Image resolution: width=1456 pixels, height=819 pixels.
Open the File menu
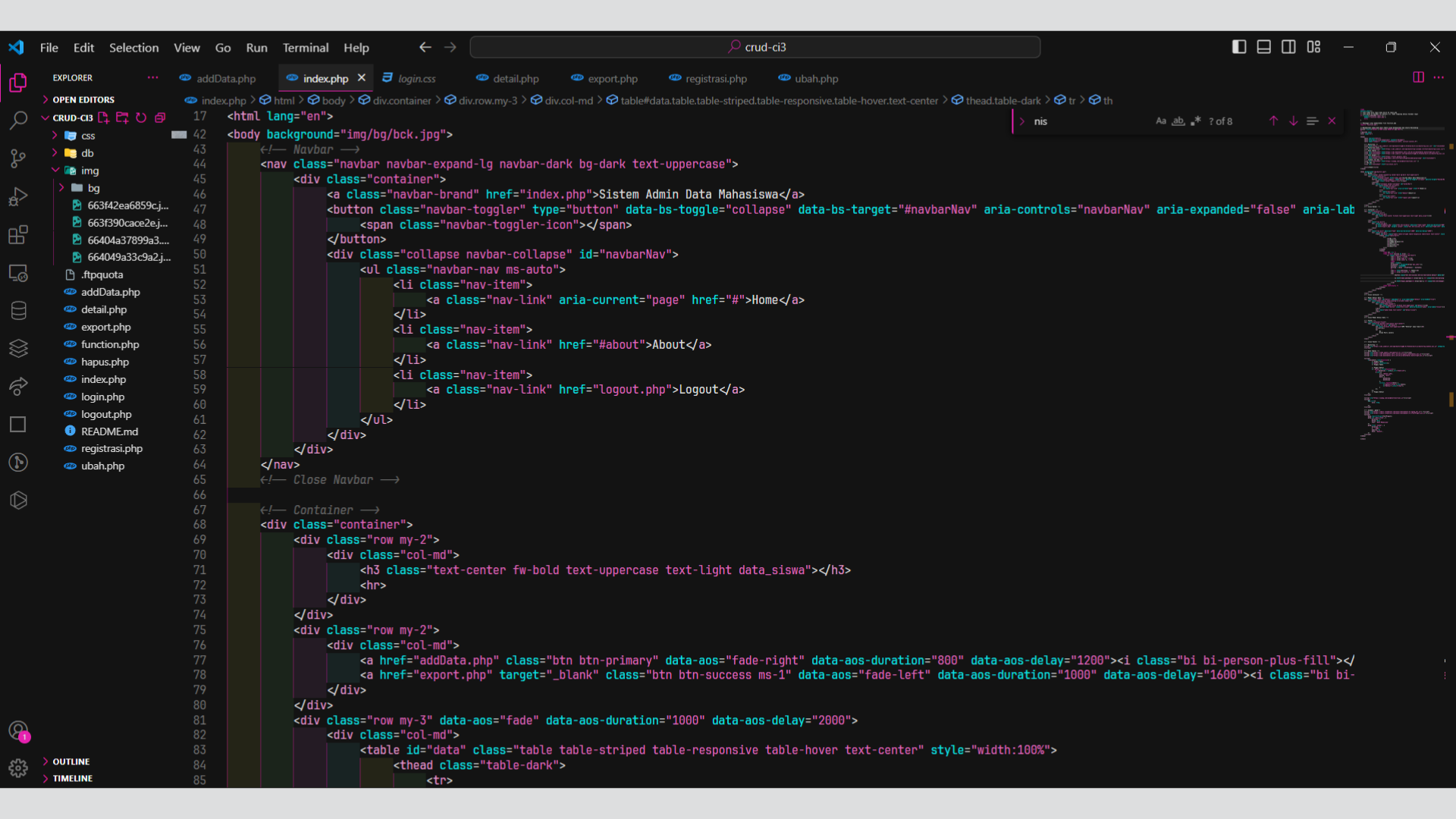[49, 47]
